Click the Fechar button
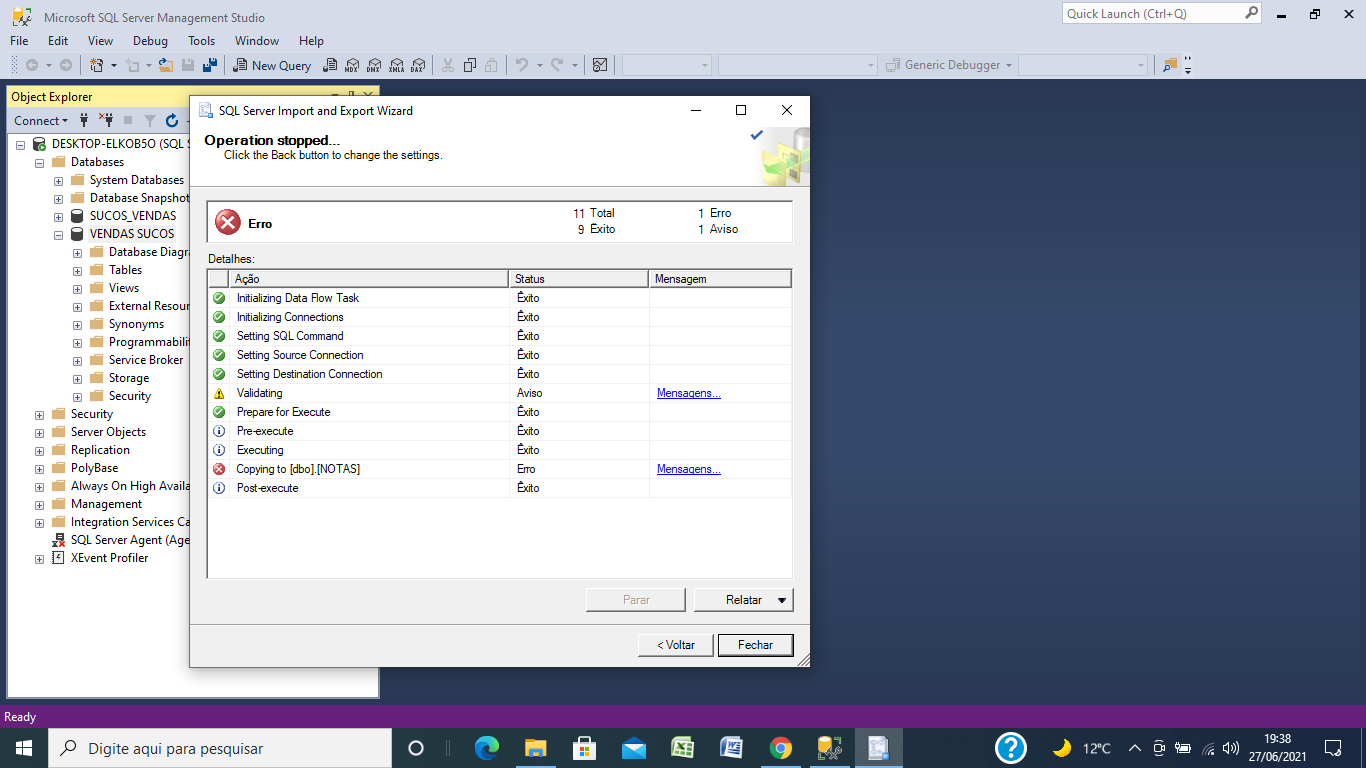The width and height of the screenshot is (1366, 768). pyautogui.click(x=755, y=645)
